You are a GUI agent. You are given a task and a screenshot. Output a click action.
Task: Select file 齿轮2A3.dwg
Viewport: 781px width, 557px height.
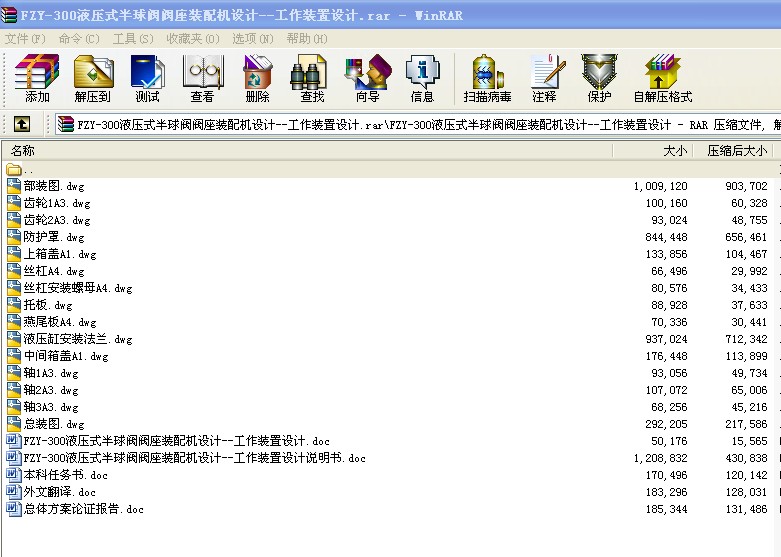coord(57,220)
